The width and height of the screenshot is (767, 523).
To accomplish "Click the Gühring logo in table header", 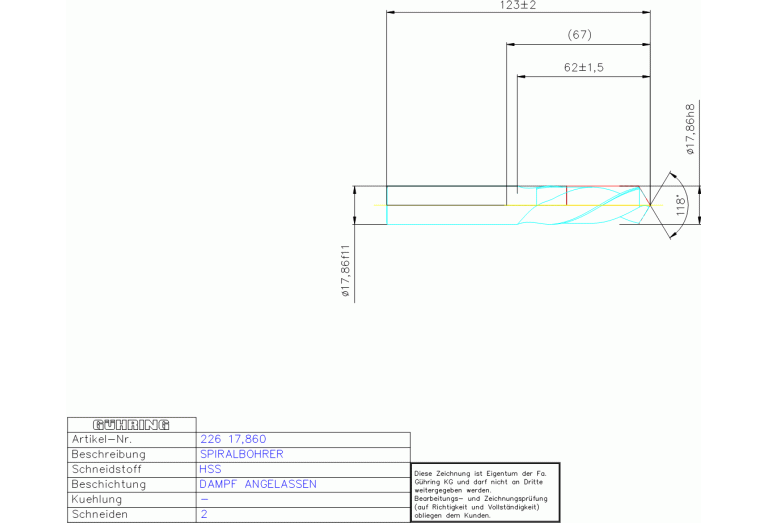I will [131, 424].
